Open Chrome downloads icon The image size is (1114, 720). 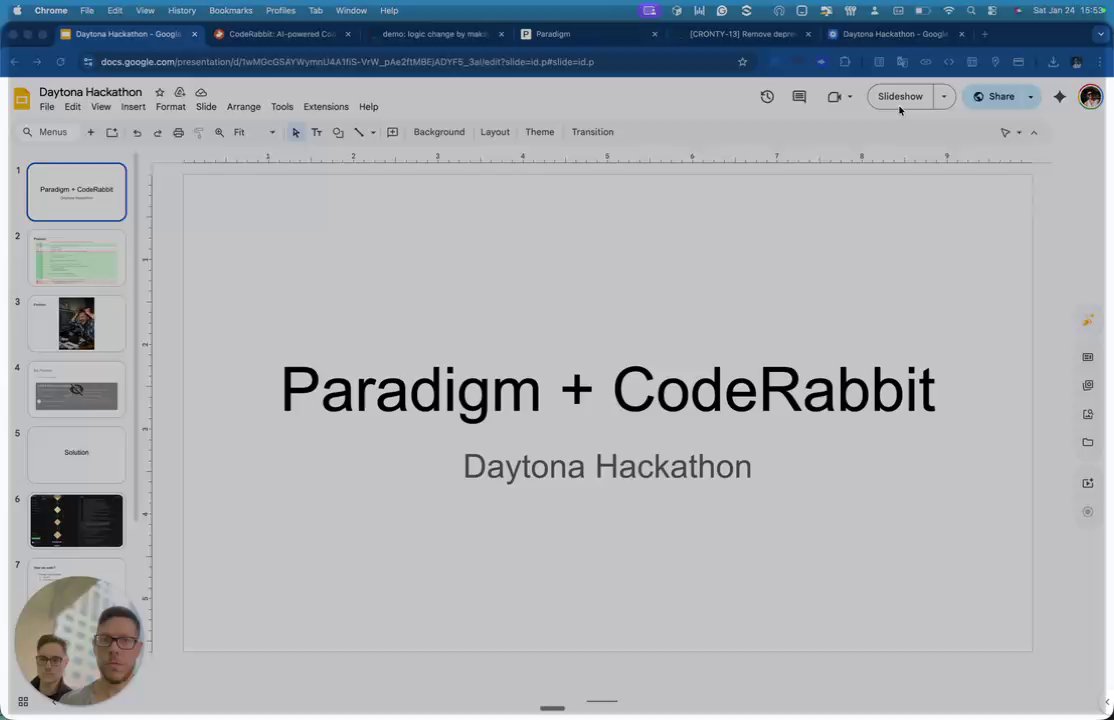(x=1053, y=62)
